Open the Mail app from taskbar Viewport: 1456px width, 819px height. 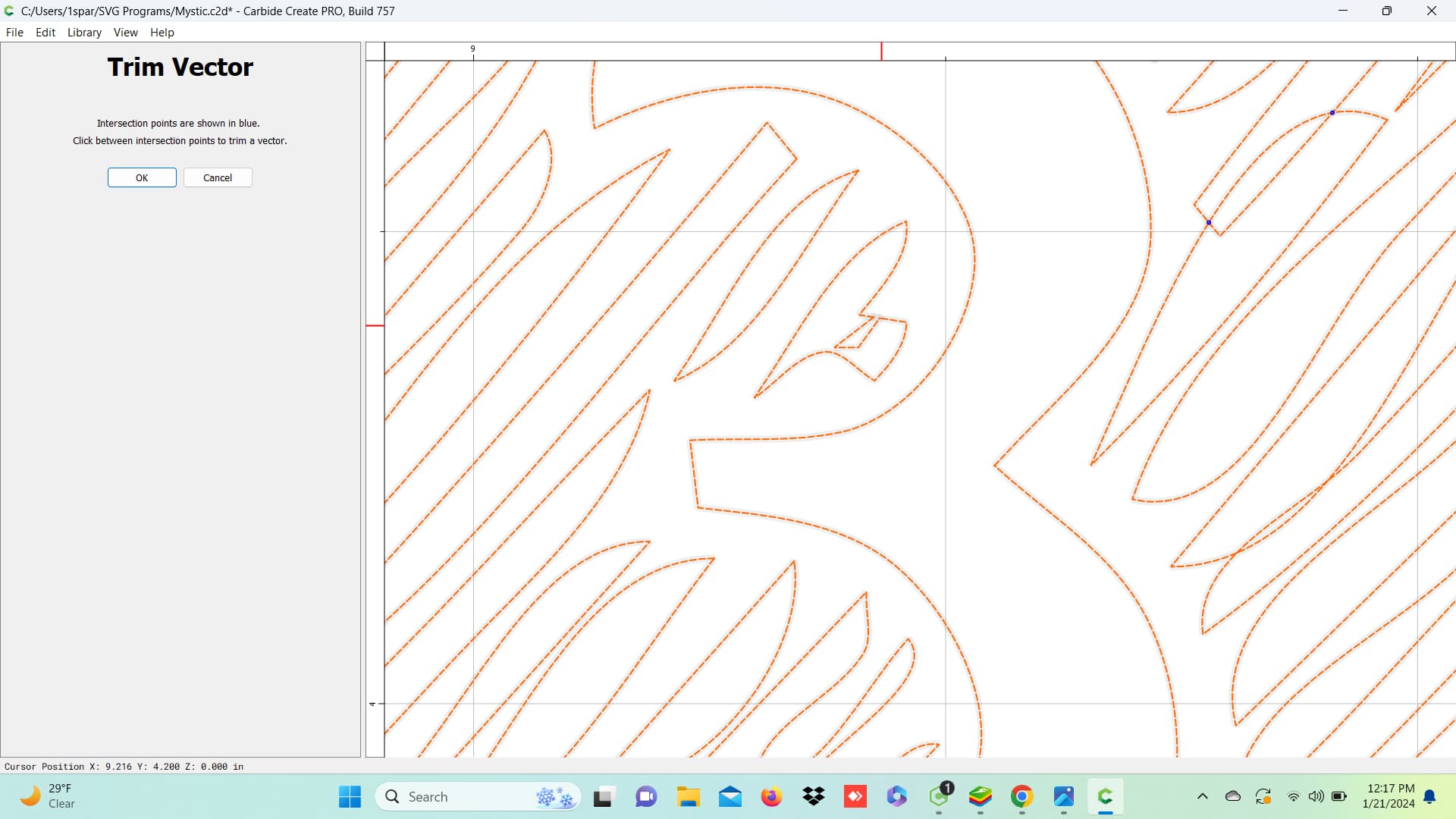(x=730, y=796)
